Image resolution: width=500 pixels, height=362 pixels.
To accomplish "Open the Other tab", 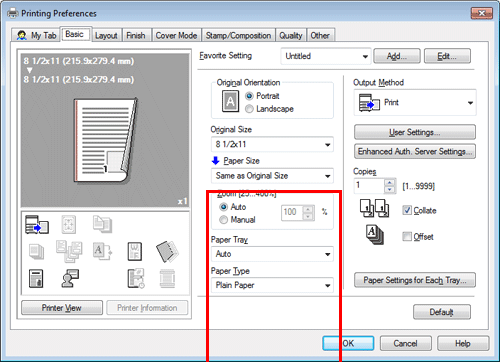I will click(320, 35).
